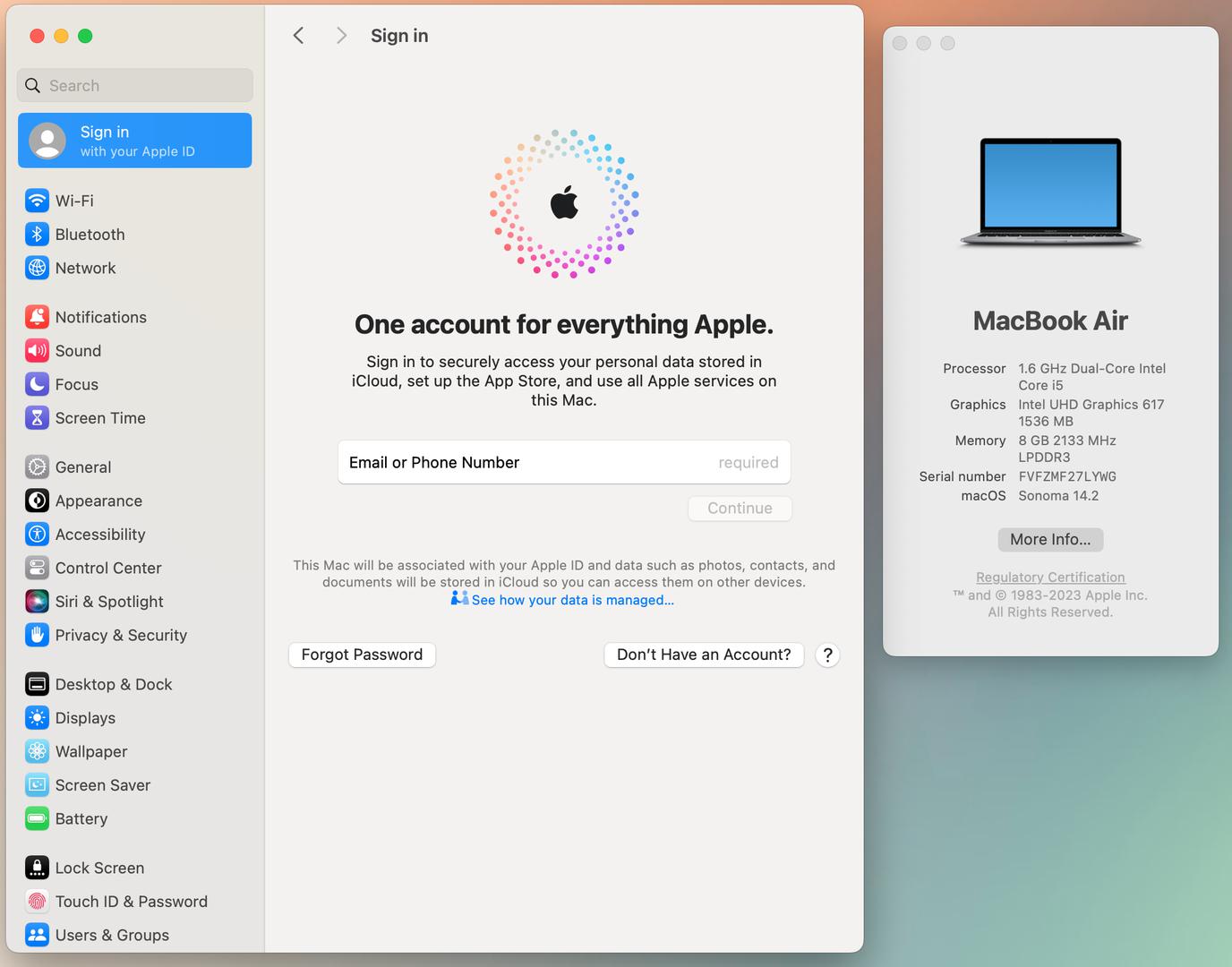
Task: Click Don't Have an Account? button
Action: [704, 655]
